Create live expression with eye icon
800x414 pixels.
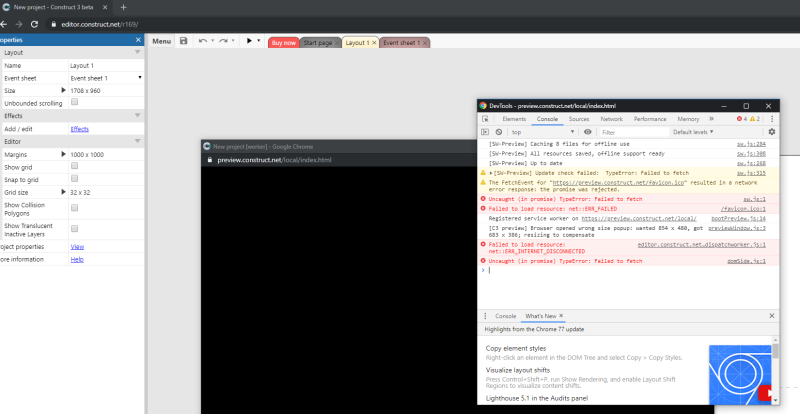588,132
